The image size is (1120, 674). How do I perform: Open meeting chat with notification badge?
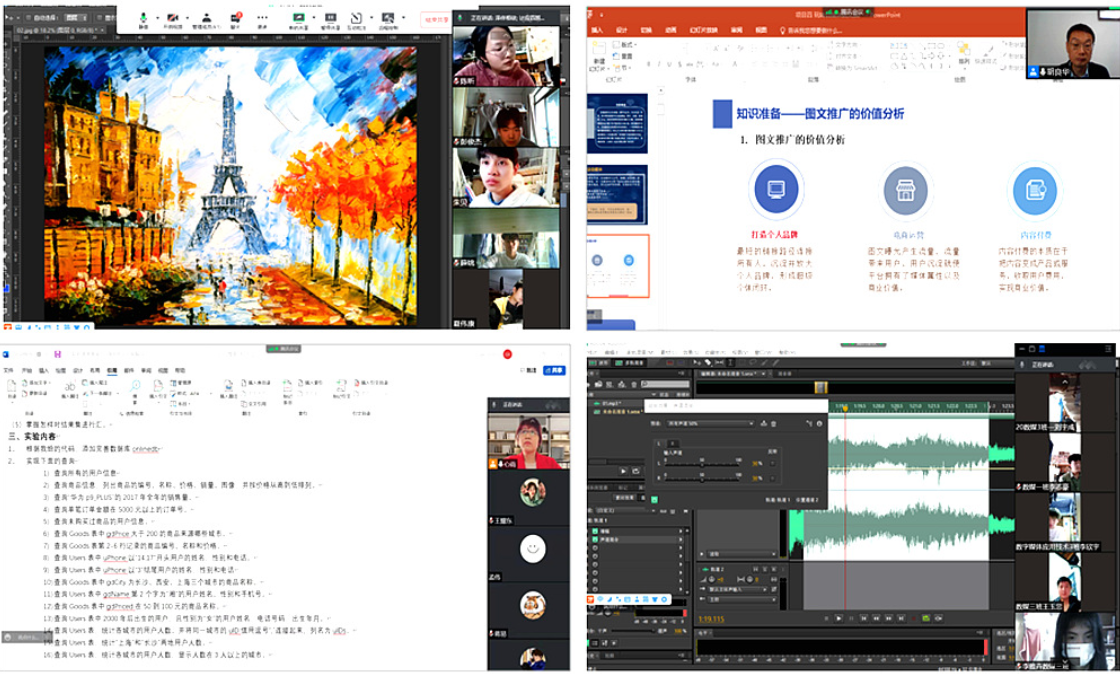click(x=236, y=19)
